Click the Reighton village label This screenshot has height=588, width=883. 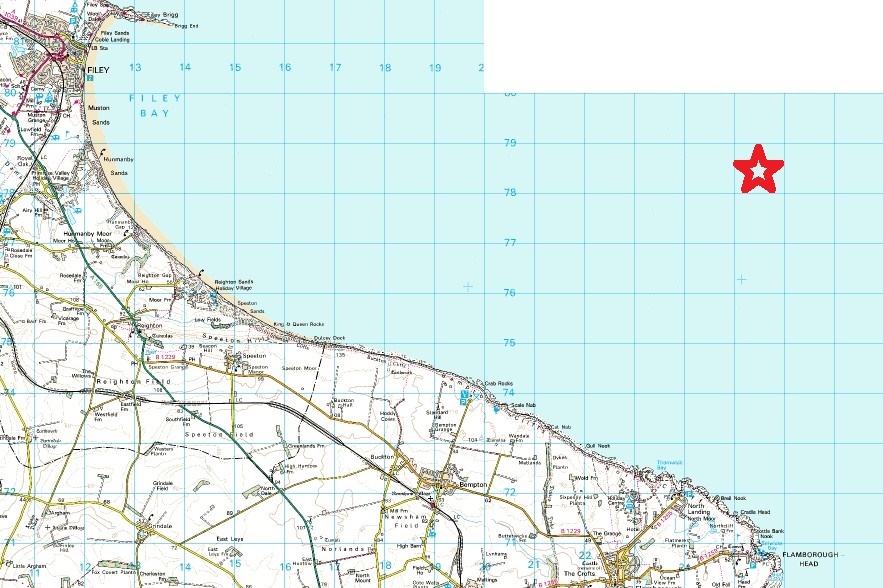click(x=149, y=326)
